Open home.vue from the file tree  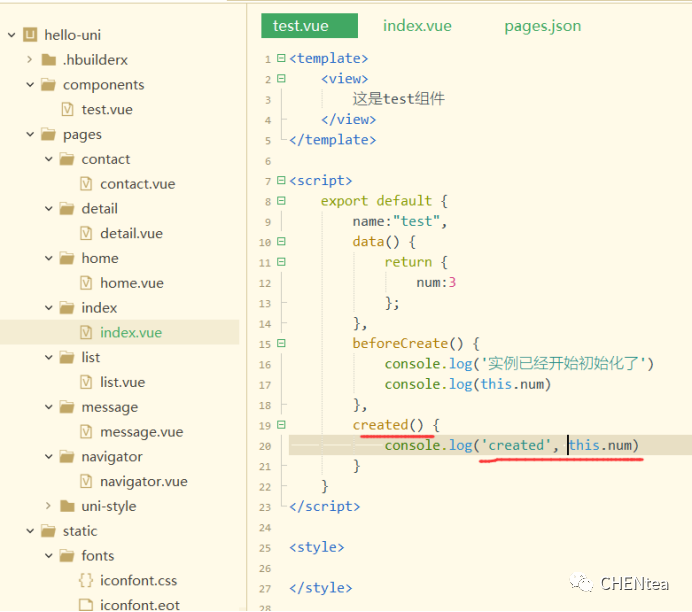coord(131,283)
